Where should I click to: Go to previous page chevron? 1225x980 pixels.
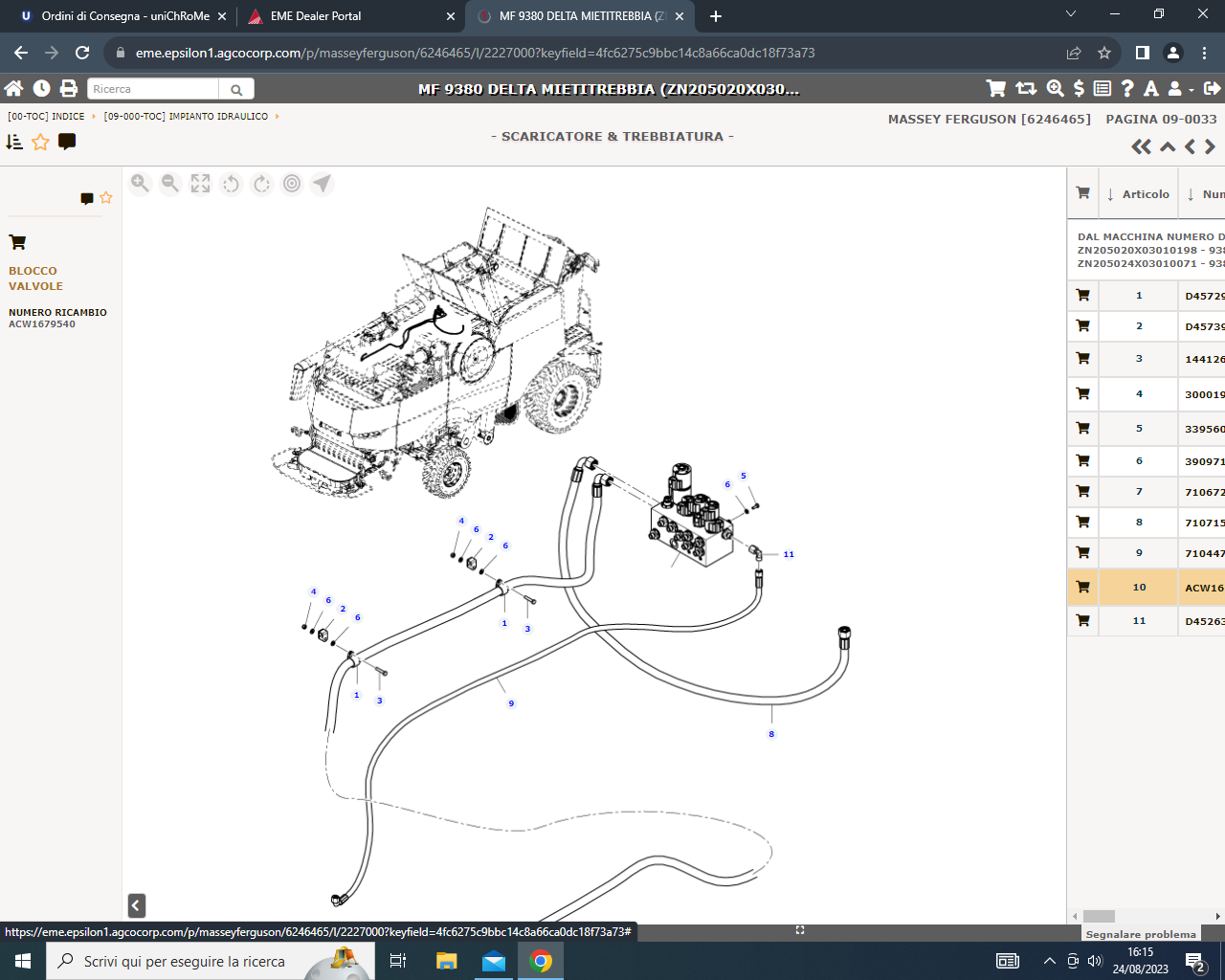click(x=1190, y=146)
